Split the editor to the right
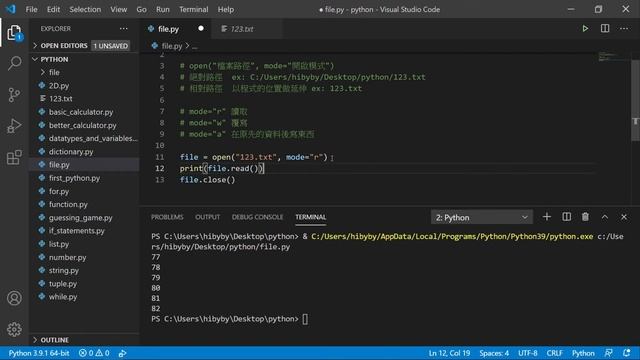Viewport: 640px width, 360px height. pyautogui.click(x=605, y=29)
